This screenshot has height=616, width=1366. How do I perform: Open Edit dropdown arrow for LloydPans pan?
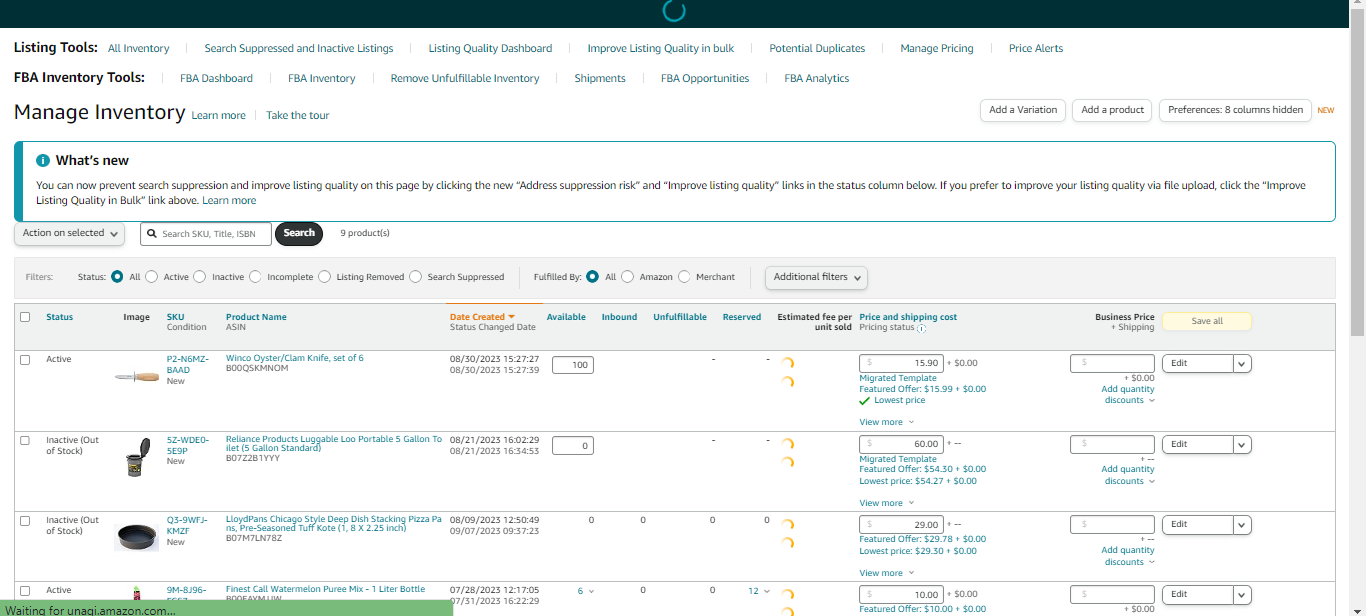tap(1242, 525)
